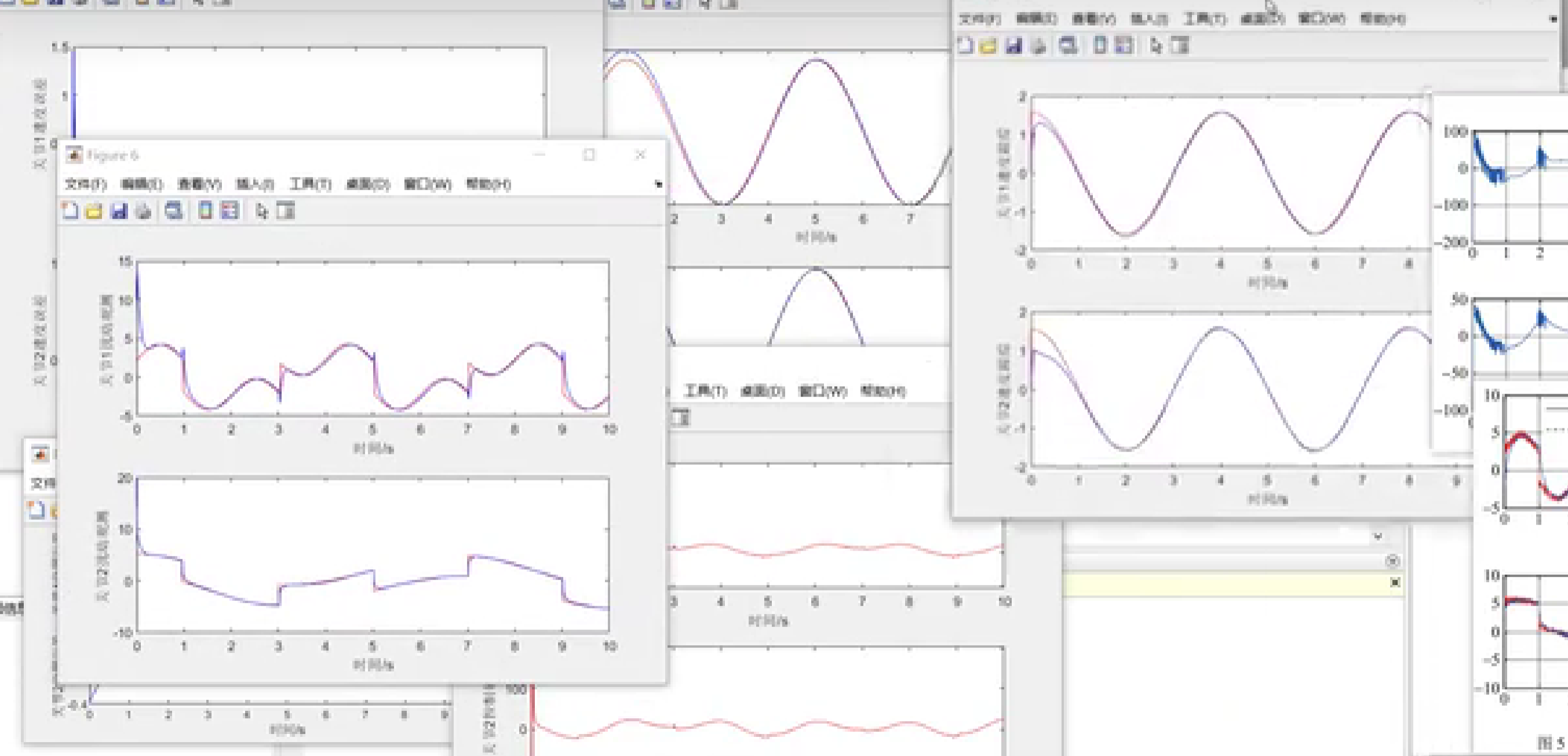Viewport: 1568px width, 756px height.
Task: Toggle Edit Plot arrow in Figure 6 toolbar
Action: pos(262,211)
